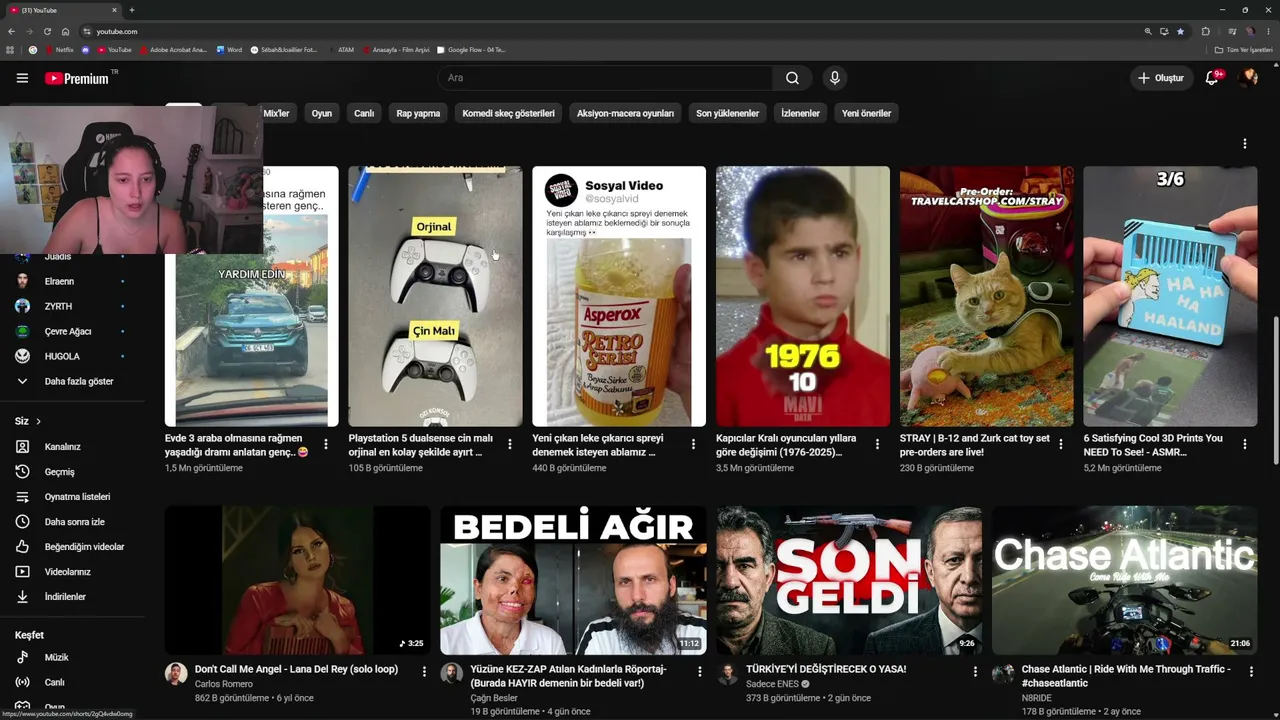Open more options for the Asperox leke çıkarıcı short

694,444
